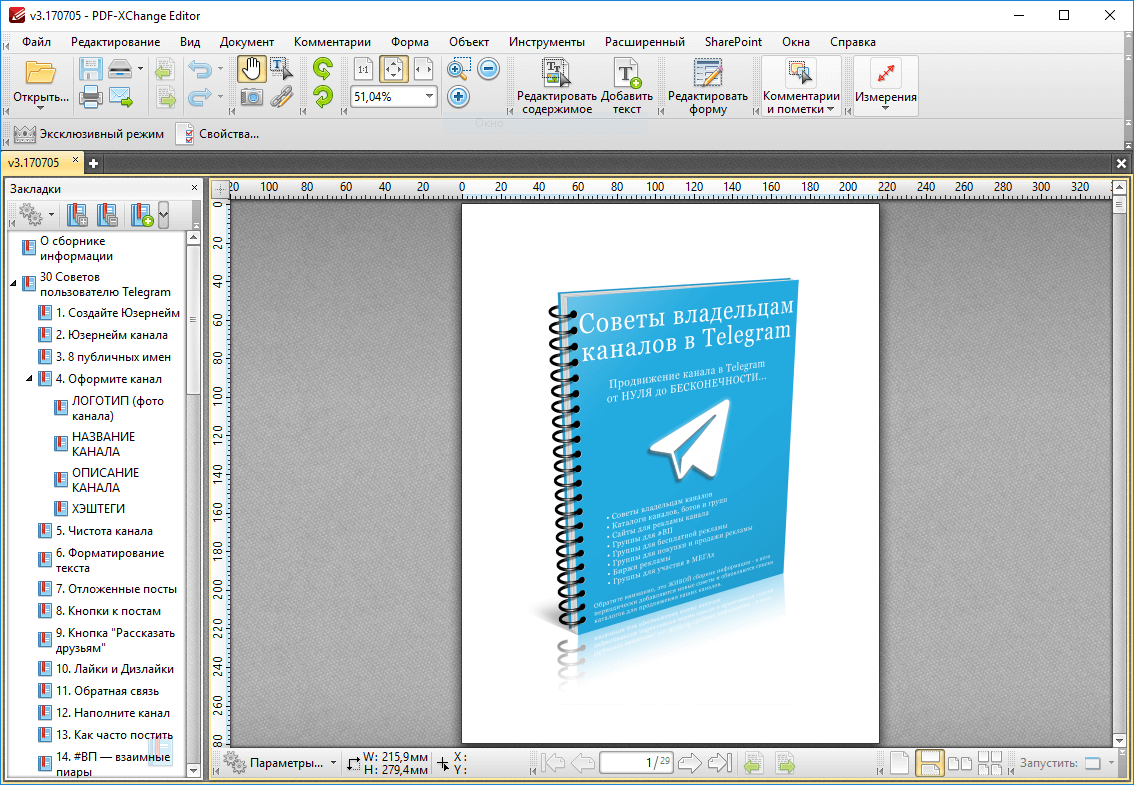Click the round Zoom In plus button
1134x785 pixels.
pyautogui.click(x=459, y=96)
